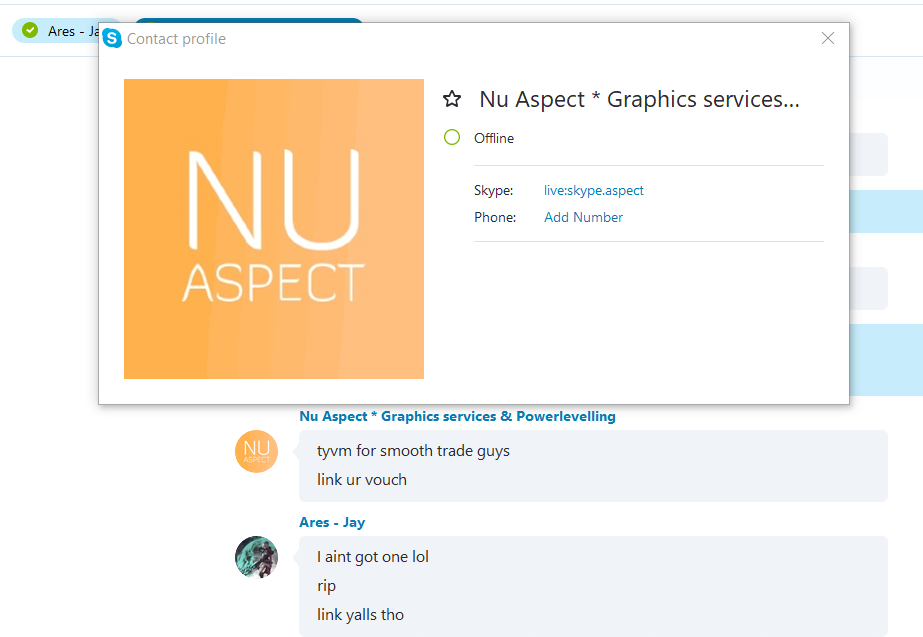Click the live:skype.aspect Skype name link
The image size is (923, 637).
coord(594,190)
